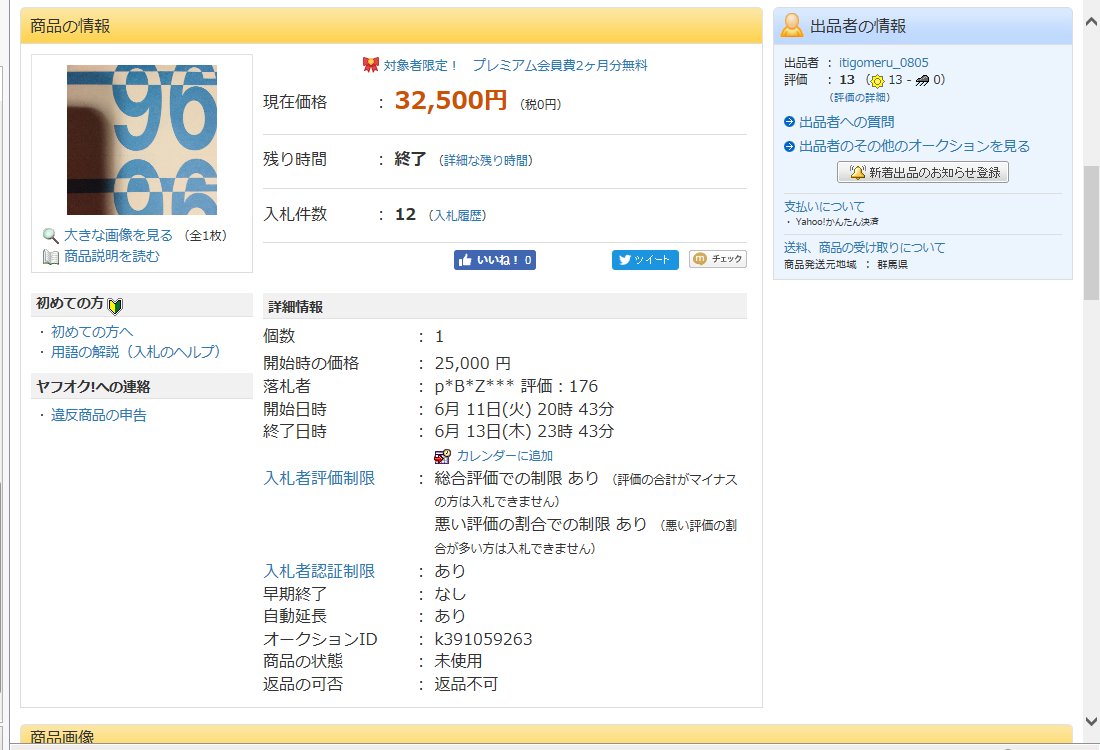This screenshot has width=1100, height=750.
Task: Click the beginner mark icon next to 初めての方
Action: [115, 305]
